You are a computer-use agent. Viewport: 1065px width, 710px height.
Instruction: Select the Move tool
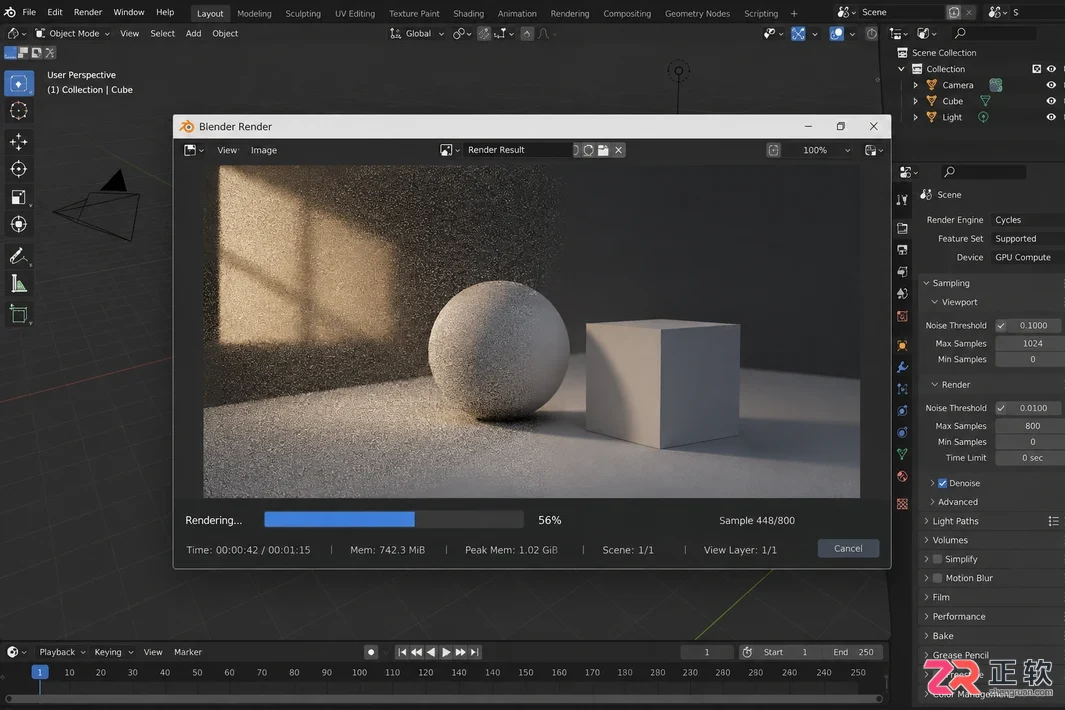pyautogui.click(x=19, y=141)
